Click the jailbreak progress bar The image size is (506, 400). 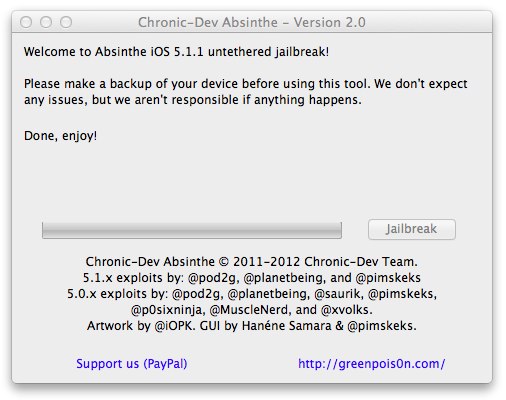click(192, 230)
